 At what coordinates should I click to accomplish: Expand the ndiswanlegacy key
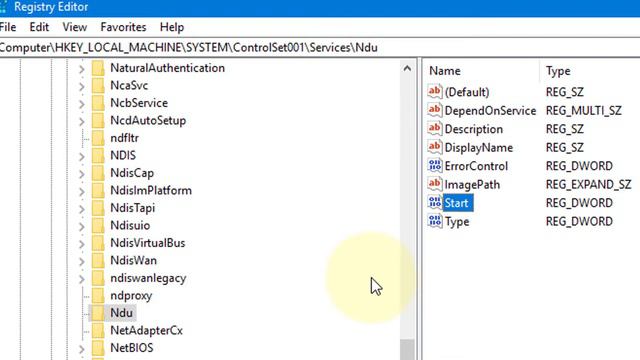(x=82, y=279)
